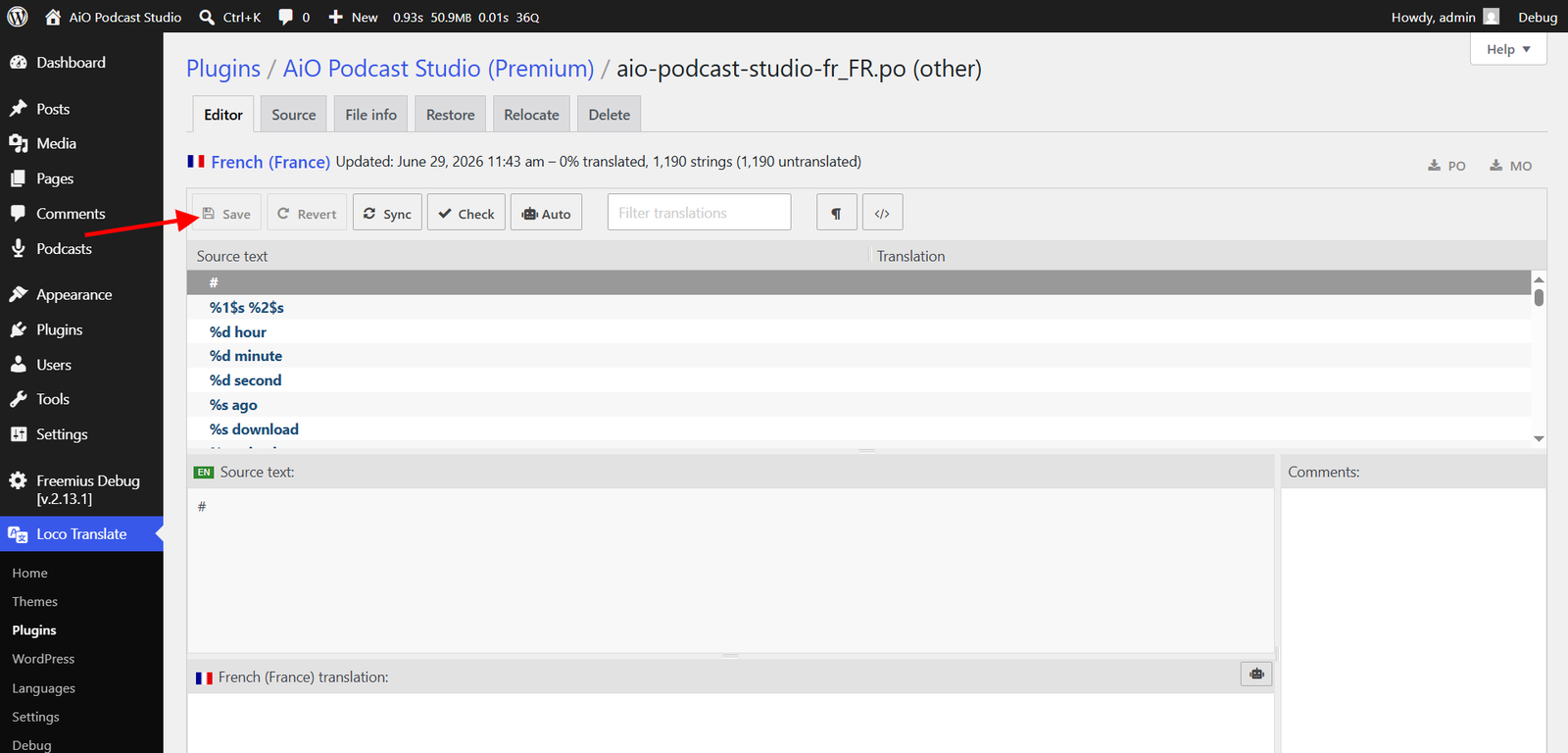Download the PO file
Image resolution: width=1568 pixels, height=753 pixels.
pyautogui.click(x=1447, y=166)
